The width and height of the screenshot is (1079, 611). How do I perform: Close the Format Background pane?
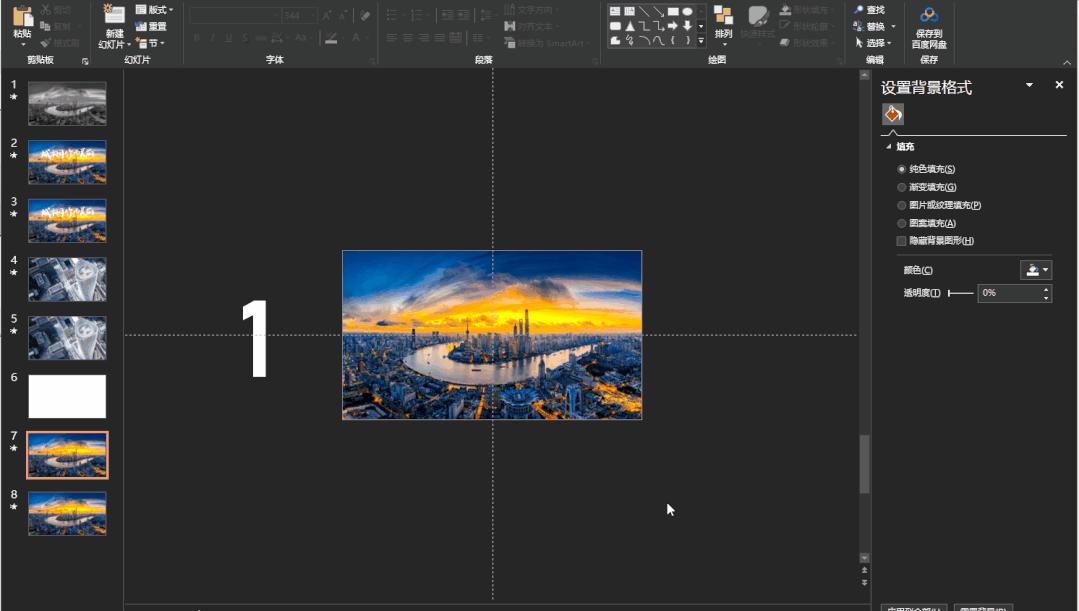pyautogui.click(x=1059, y=86)
